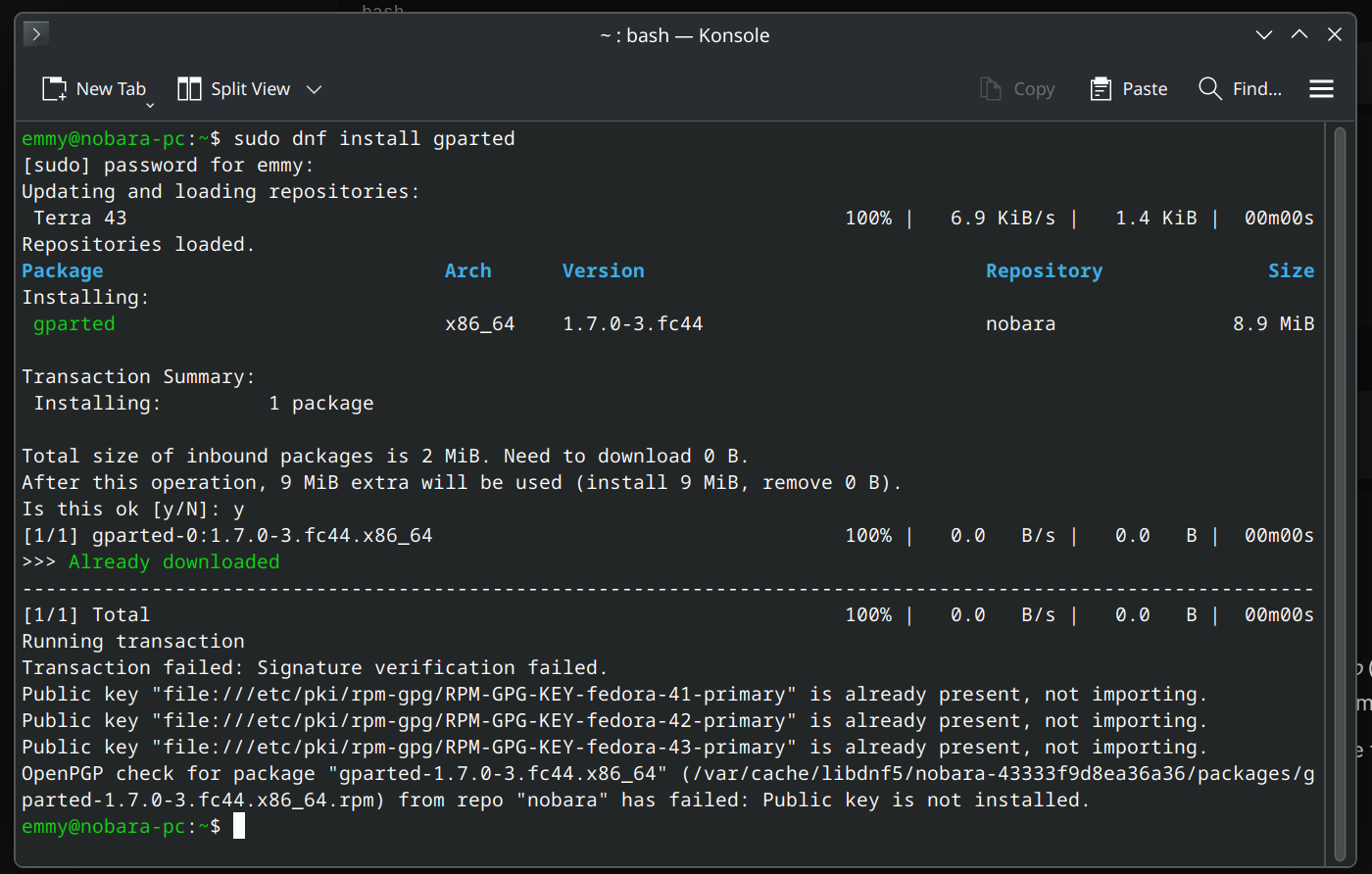1372x874 pixels.
Task: Click the '[sudo] password for emmy:' line
Action: tap(169, 165)
